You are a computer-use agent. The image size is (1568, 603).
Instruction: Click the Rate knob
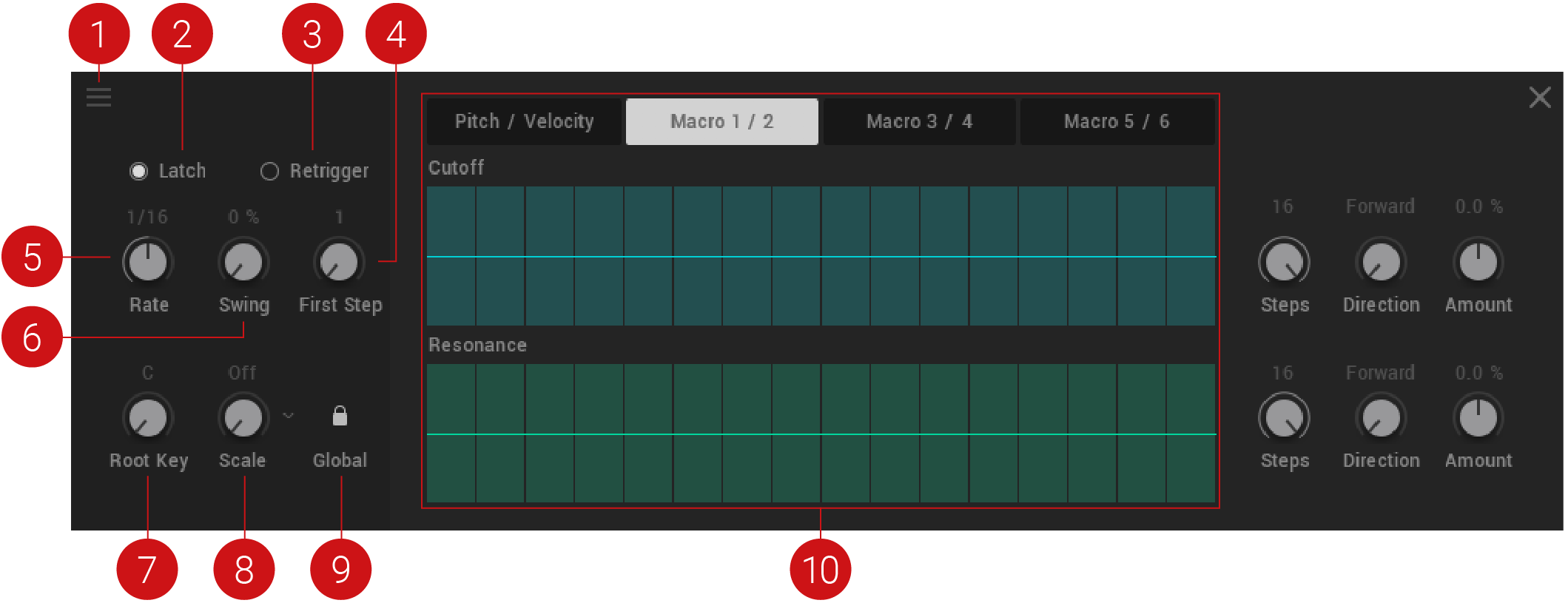pos(148,262)
